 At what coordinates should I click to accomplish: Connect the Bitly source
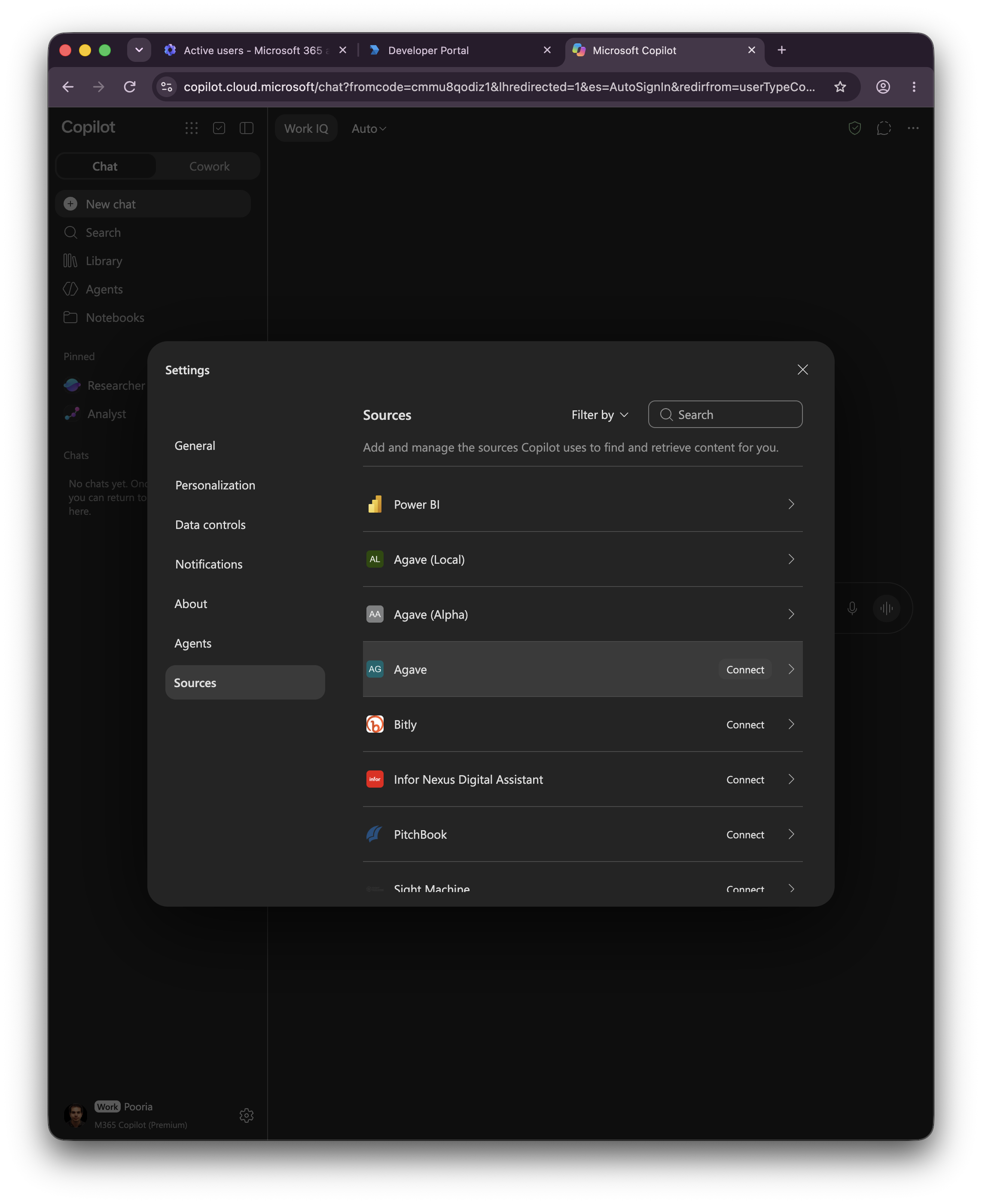point(745,725)
